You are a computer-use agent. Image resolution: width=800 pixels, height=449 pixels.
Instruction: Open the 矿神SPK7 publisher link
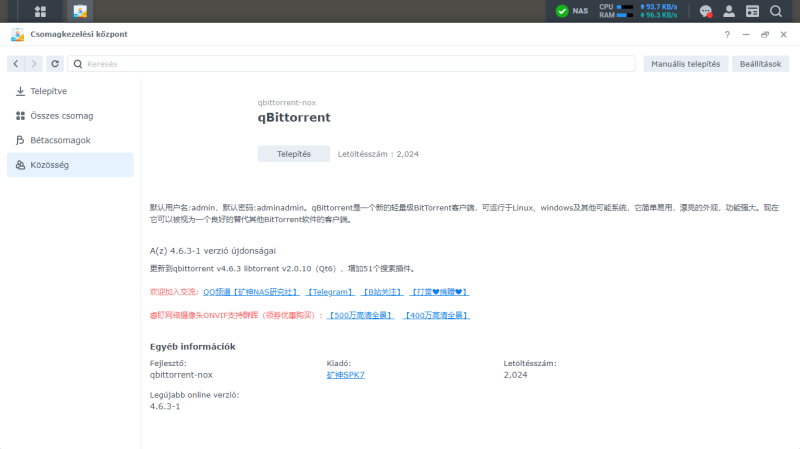(x=345, y=375)
